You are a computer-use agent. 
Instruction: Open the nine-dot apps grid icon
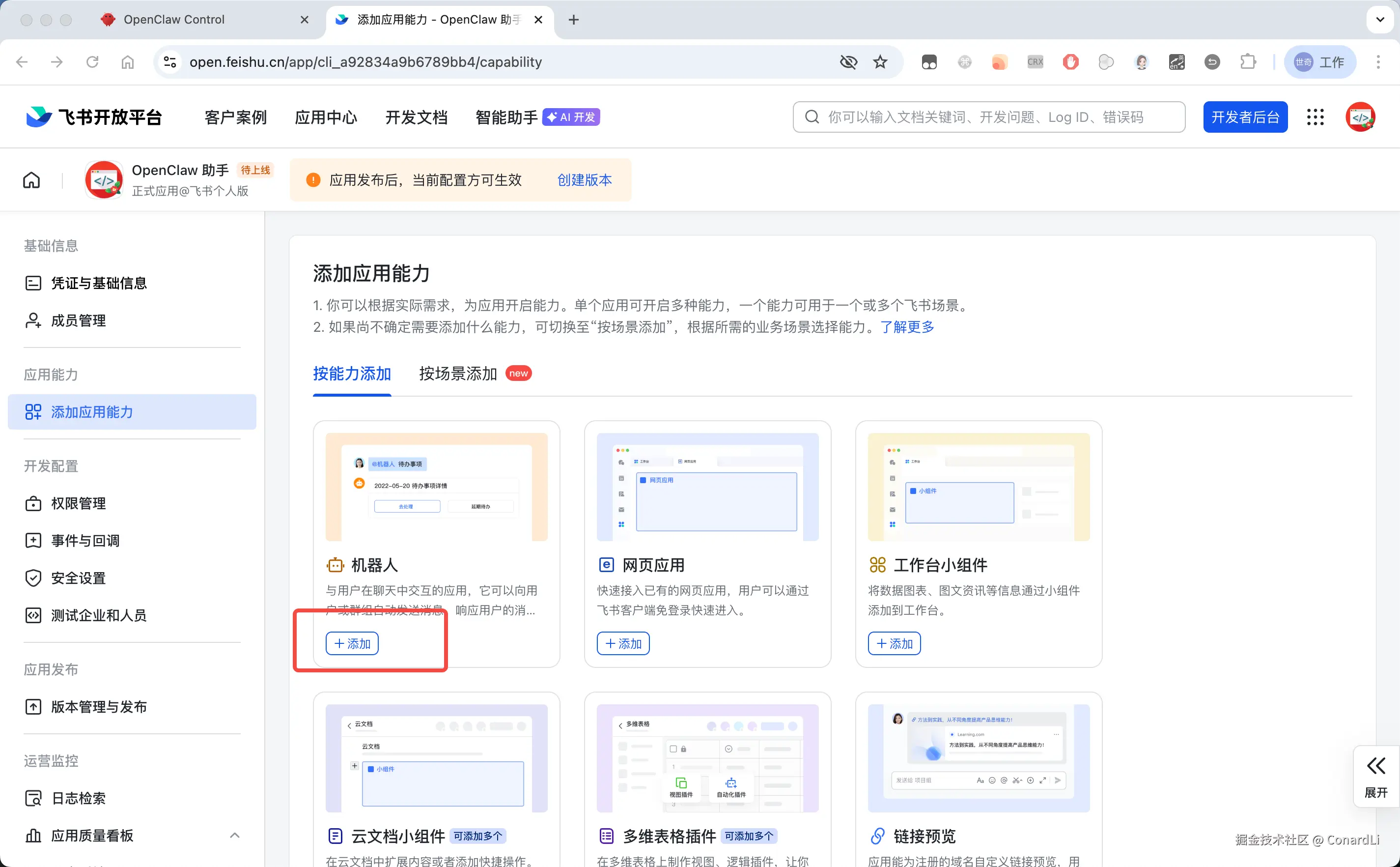coord(1315,117)
